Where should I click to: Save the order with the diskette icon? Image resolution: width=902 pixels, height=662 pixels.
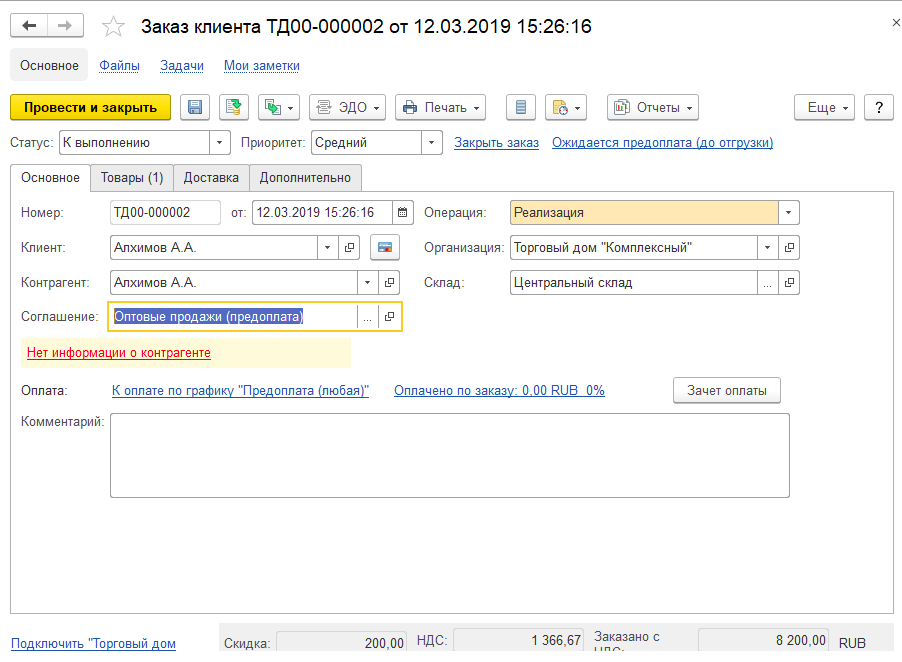coord(195,108)
